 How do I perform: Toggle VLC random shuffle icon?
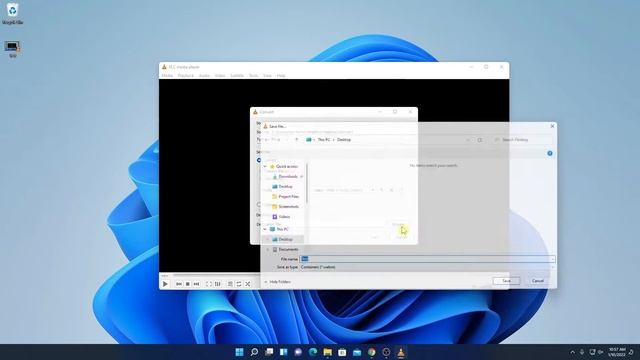248,284
